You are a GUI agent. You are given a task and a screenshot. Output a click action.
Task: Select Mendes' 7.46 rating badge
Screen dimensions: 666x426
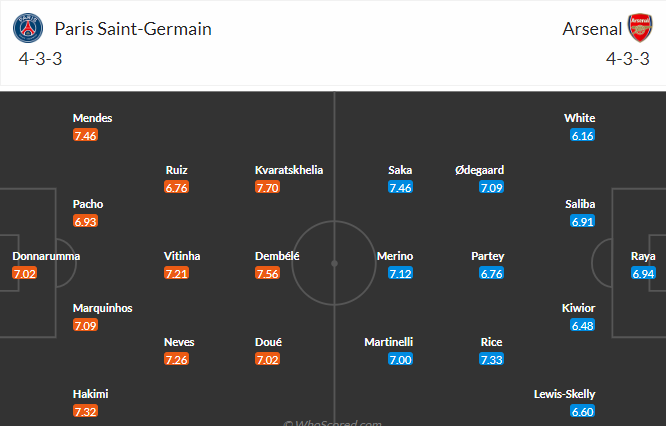tap(85, 135)
